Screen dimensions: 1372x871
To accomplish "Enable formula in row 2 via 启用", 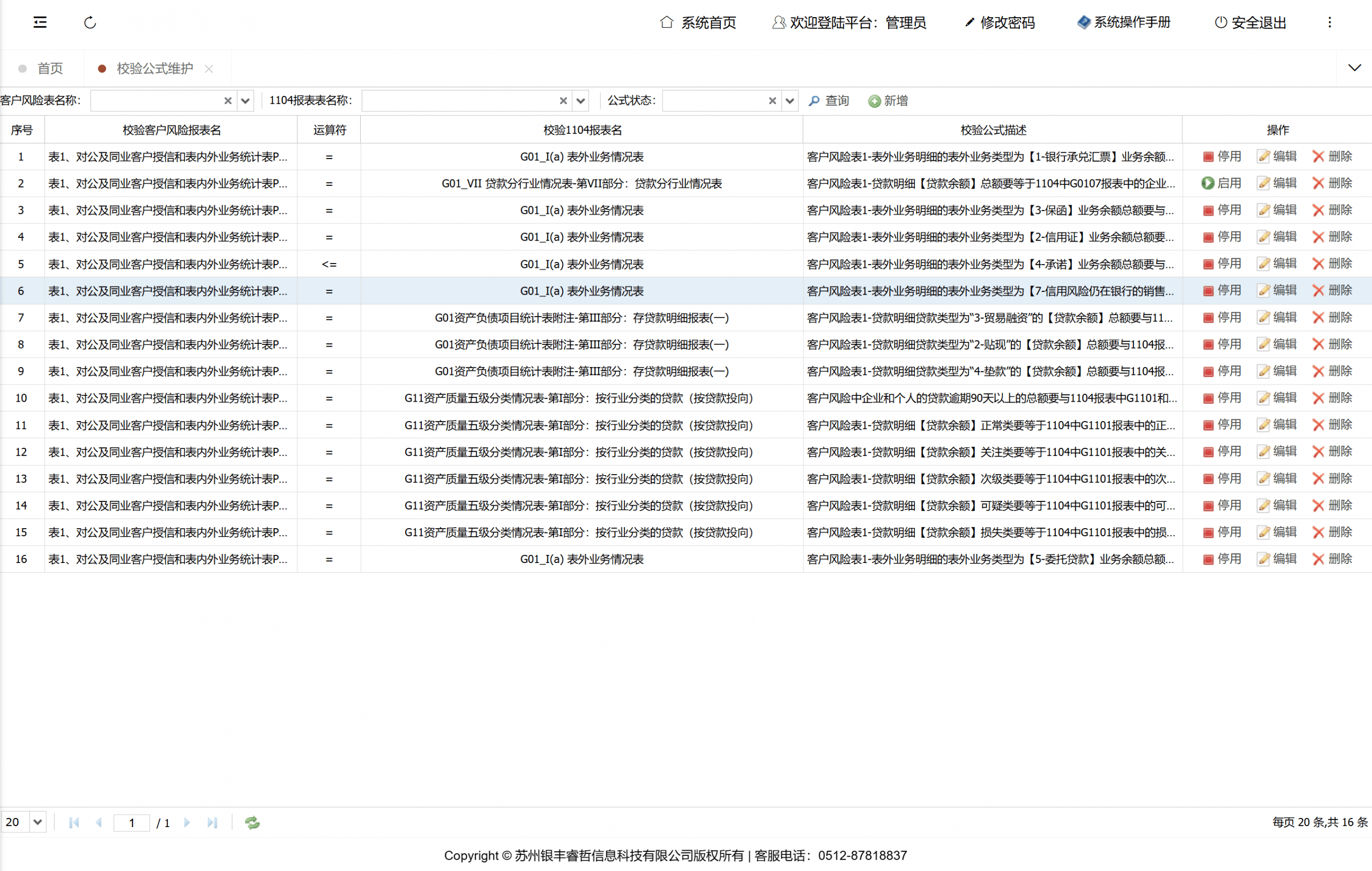I will click(x=1221, y=183).
